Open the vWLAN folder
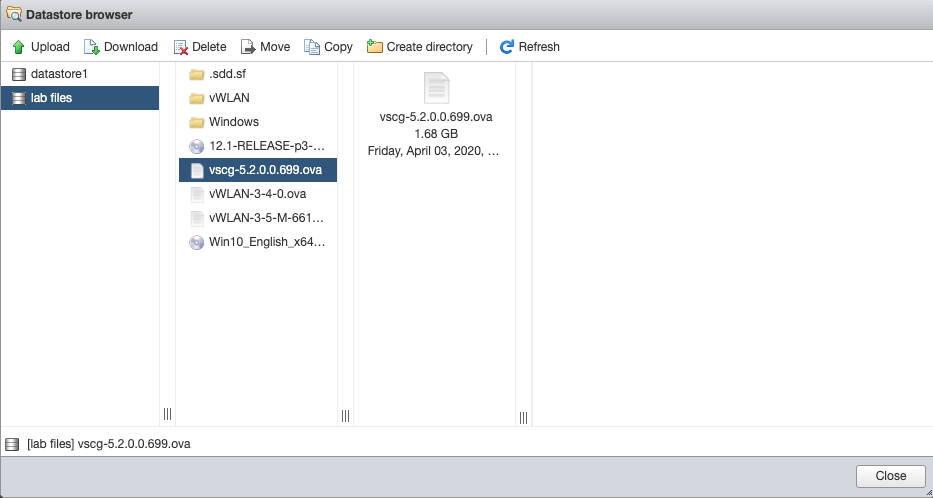Screen dimensions: 933x498 tap(229, 98)
